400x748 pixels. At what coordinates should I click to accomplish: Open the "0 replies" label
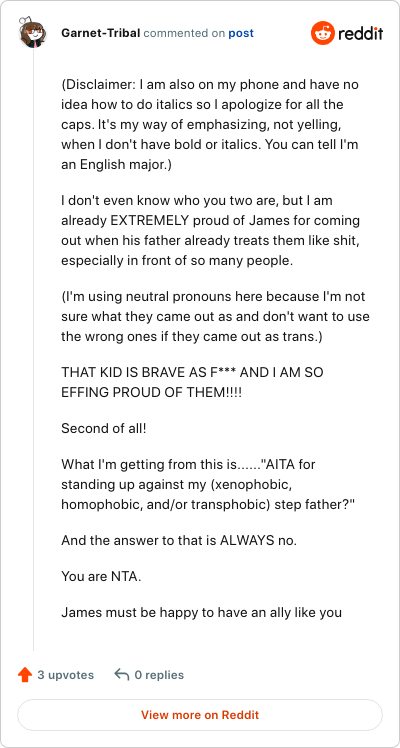point(159,675)
